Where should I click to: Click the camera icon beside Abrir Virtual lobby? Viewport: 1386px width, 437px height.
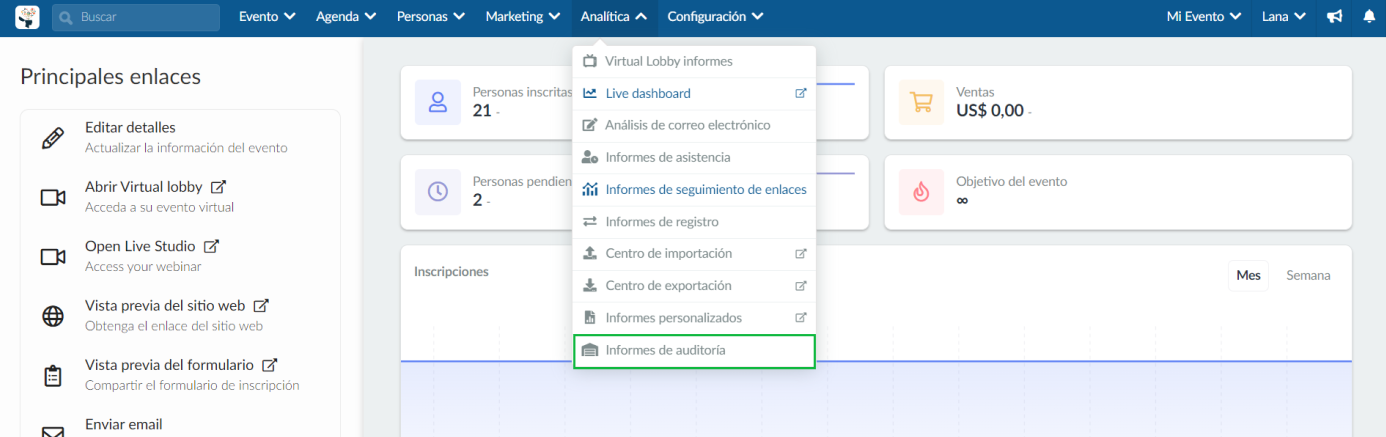click(53, 197)
